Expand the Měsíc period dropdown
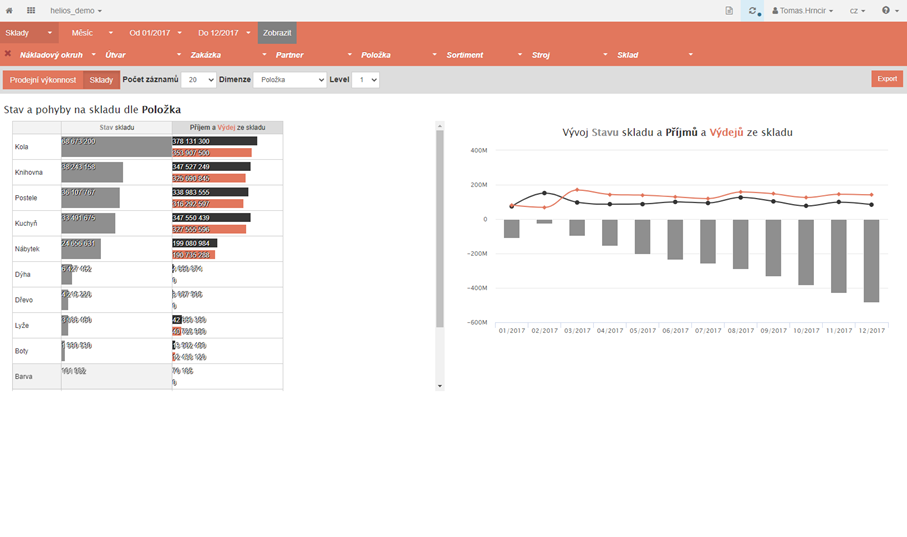The image size is (907, 537). pyautogui.click(x=92, y=33)
